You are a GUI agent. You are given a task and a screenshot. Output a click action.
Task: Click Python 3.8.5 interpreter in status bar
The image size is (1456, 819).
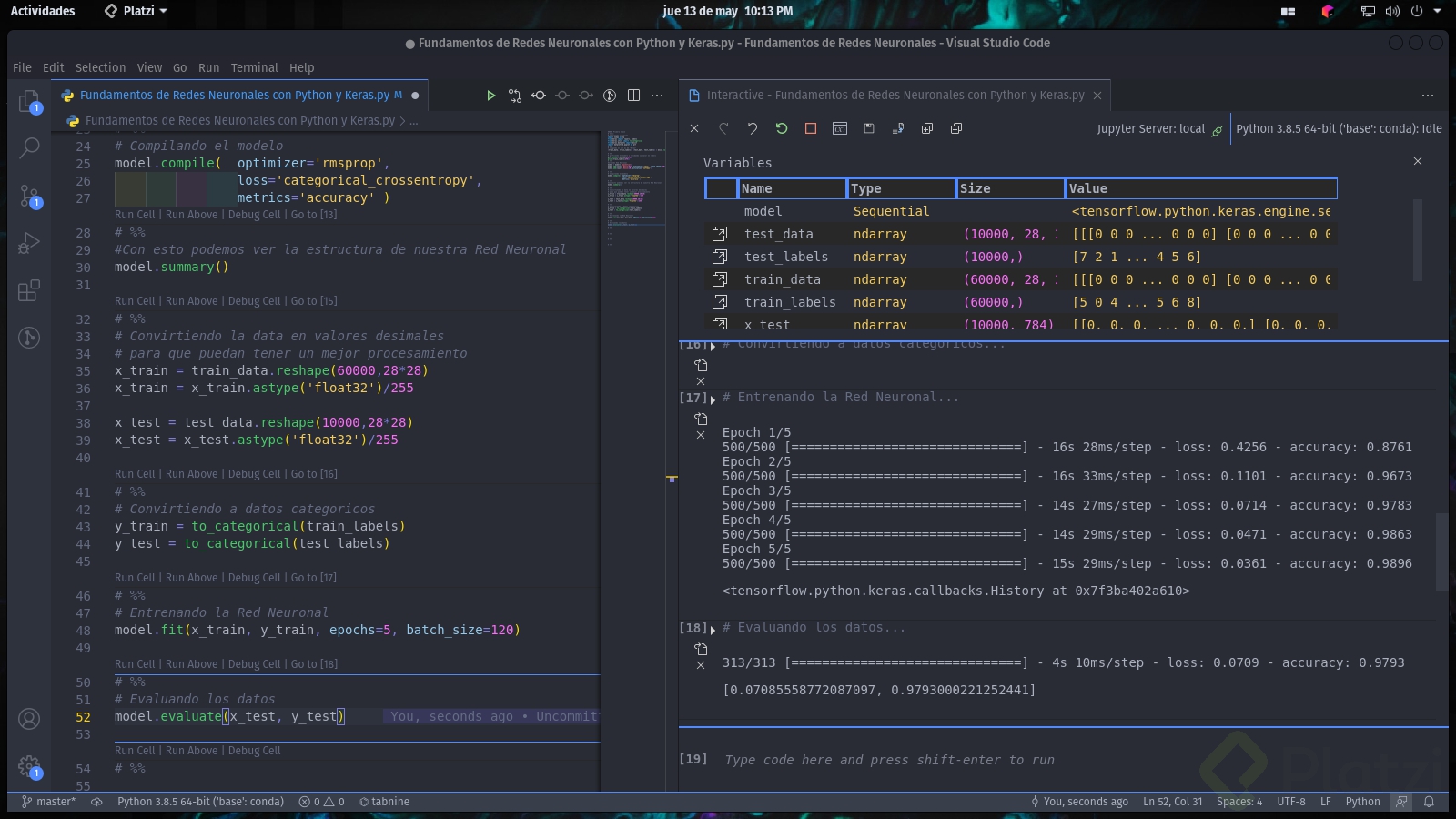[200, 802]
